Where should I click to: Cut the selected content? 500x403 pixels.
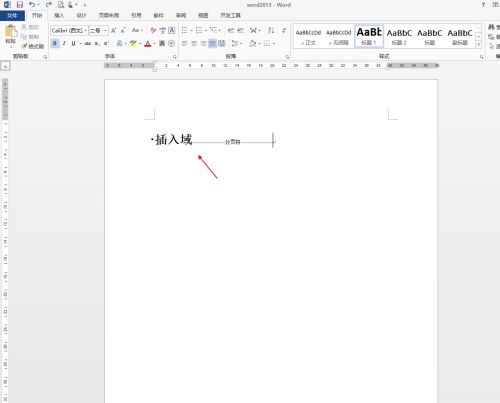pyautogui.click(x=30, y=27)
